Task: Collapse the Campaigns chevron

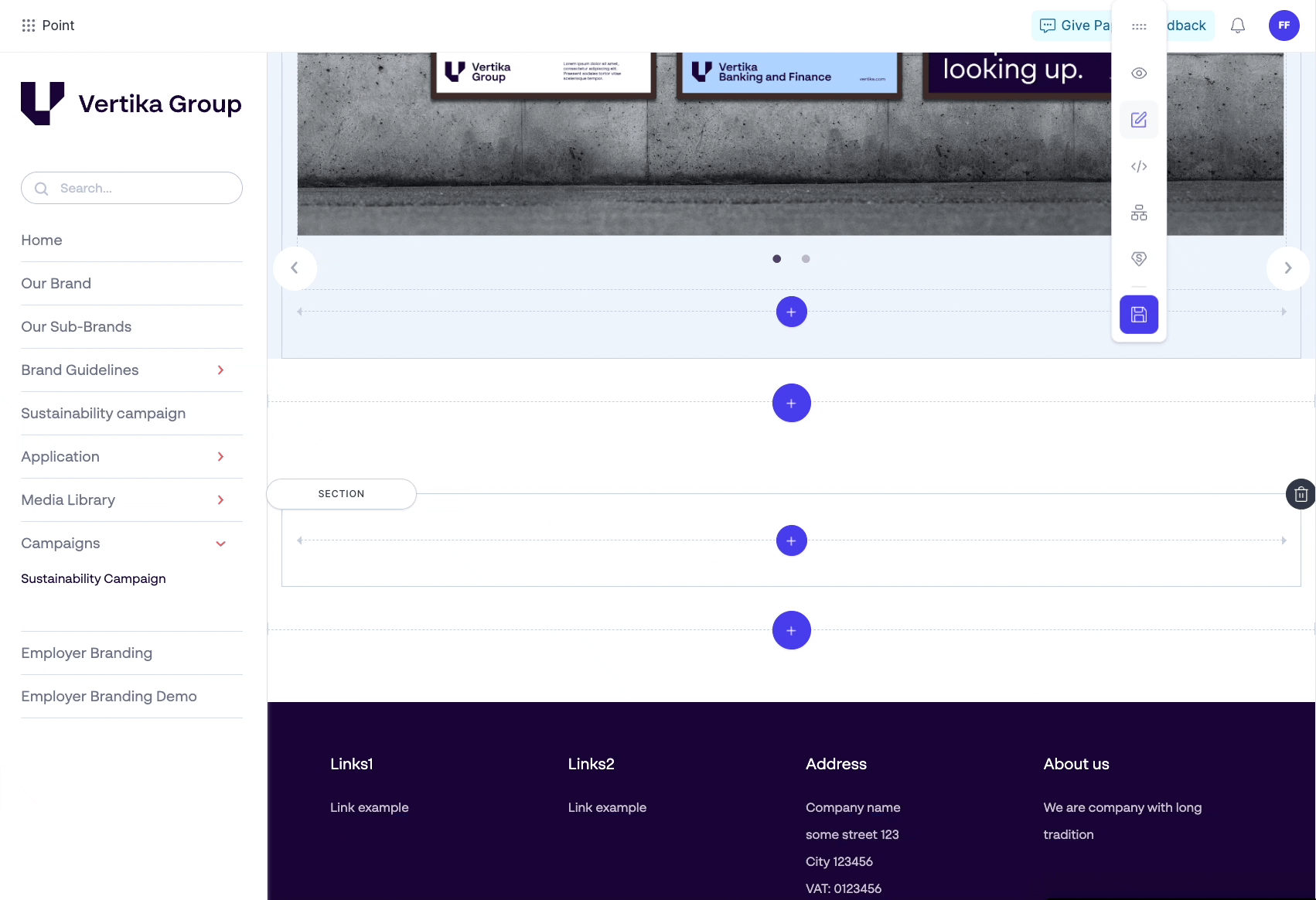Action: (221, 544)
